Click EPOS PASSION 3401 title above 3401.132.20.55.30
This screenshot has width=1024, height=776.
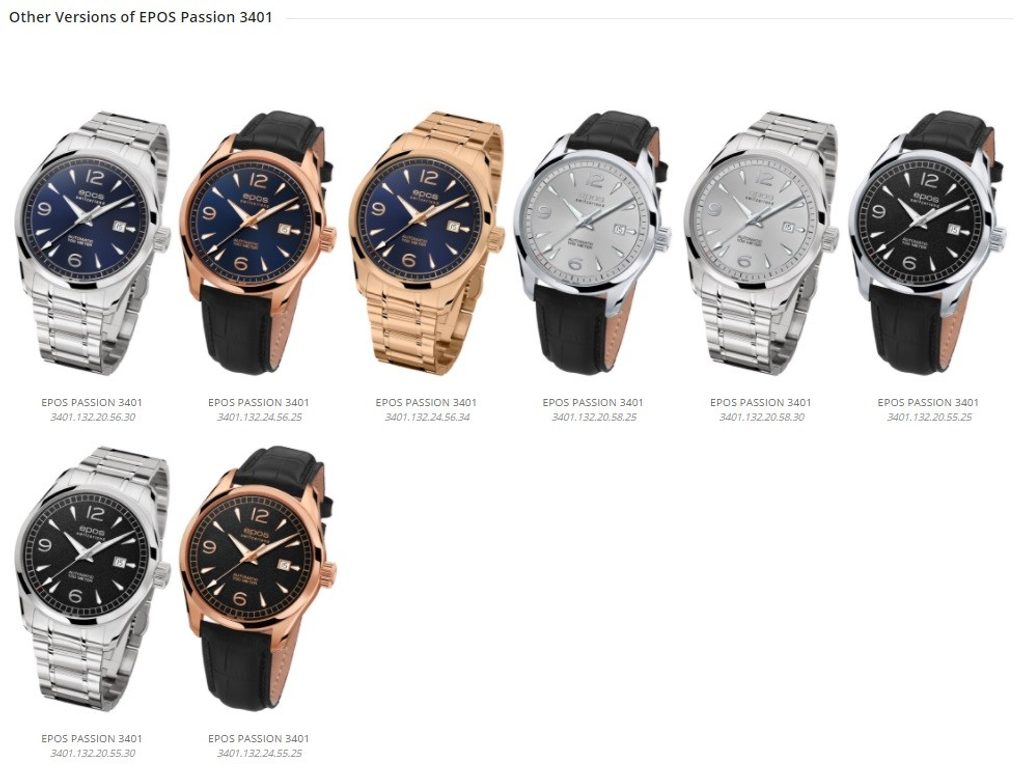click(x=91, y=738)
